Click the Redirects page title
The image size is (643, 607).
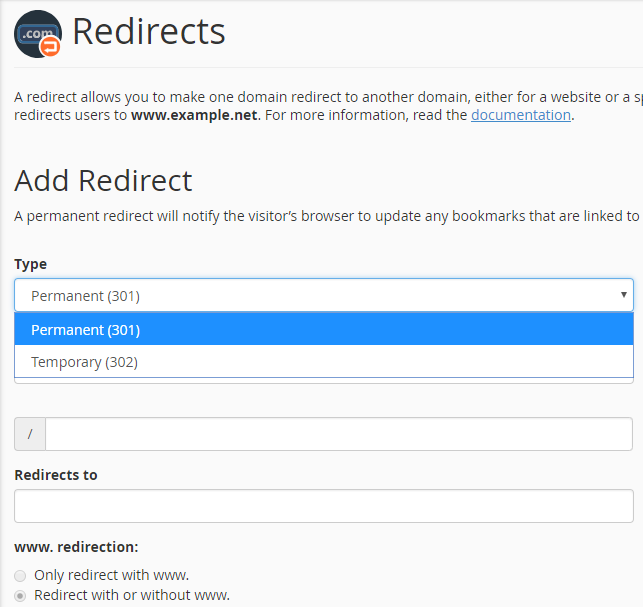(x=149, y=32)
